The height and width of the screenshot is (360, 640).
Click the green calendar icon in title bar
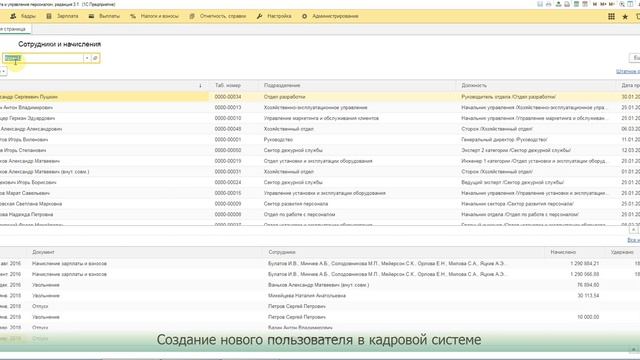(576, 4)
